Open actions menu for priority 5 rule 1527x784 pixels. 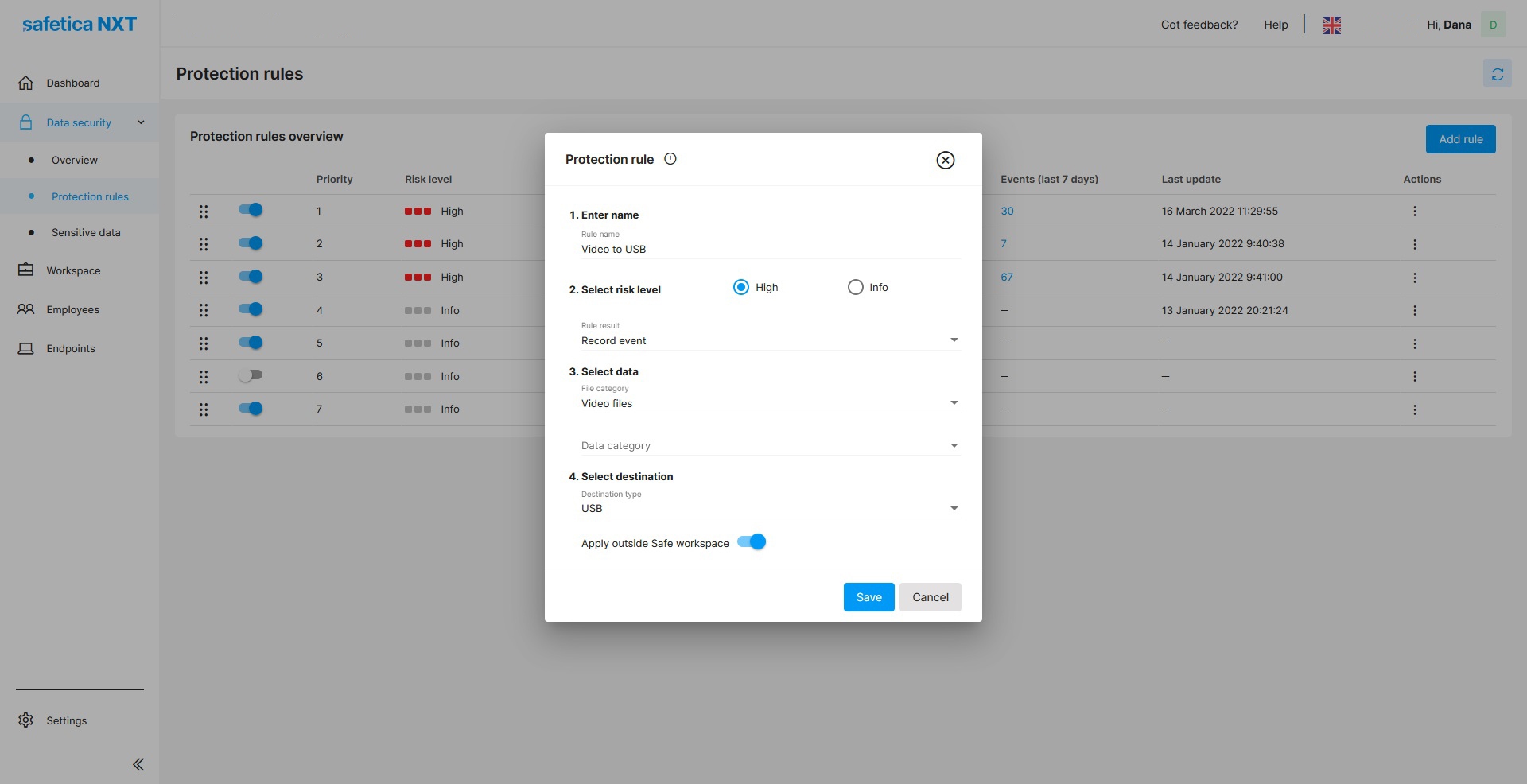tap(1414, 344)
